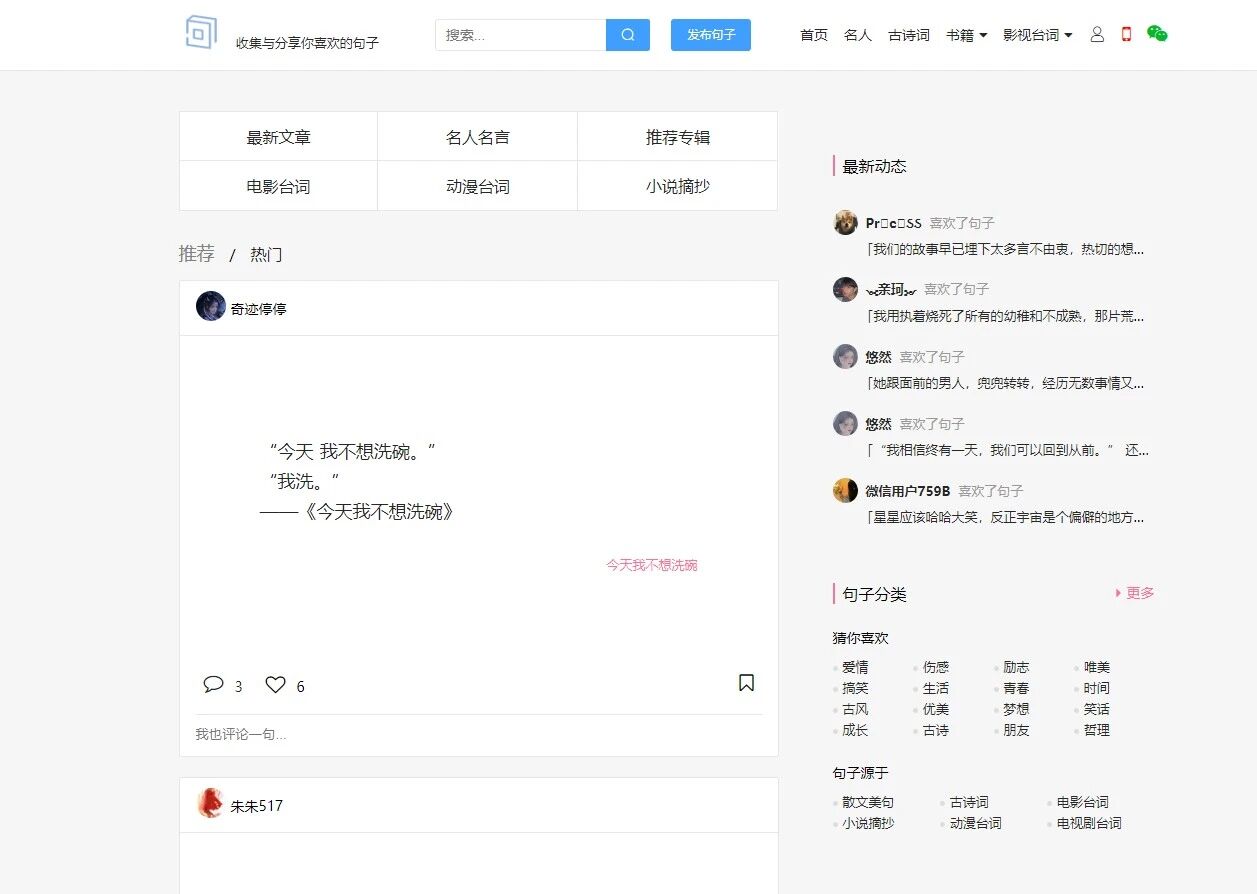Screen dimensions: 1257x894
Task: Open the user profile icon
Action: click(x=1097, y=33)
